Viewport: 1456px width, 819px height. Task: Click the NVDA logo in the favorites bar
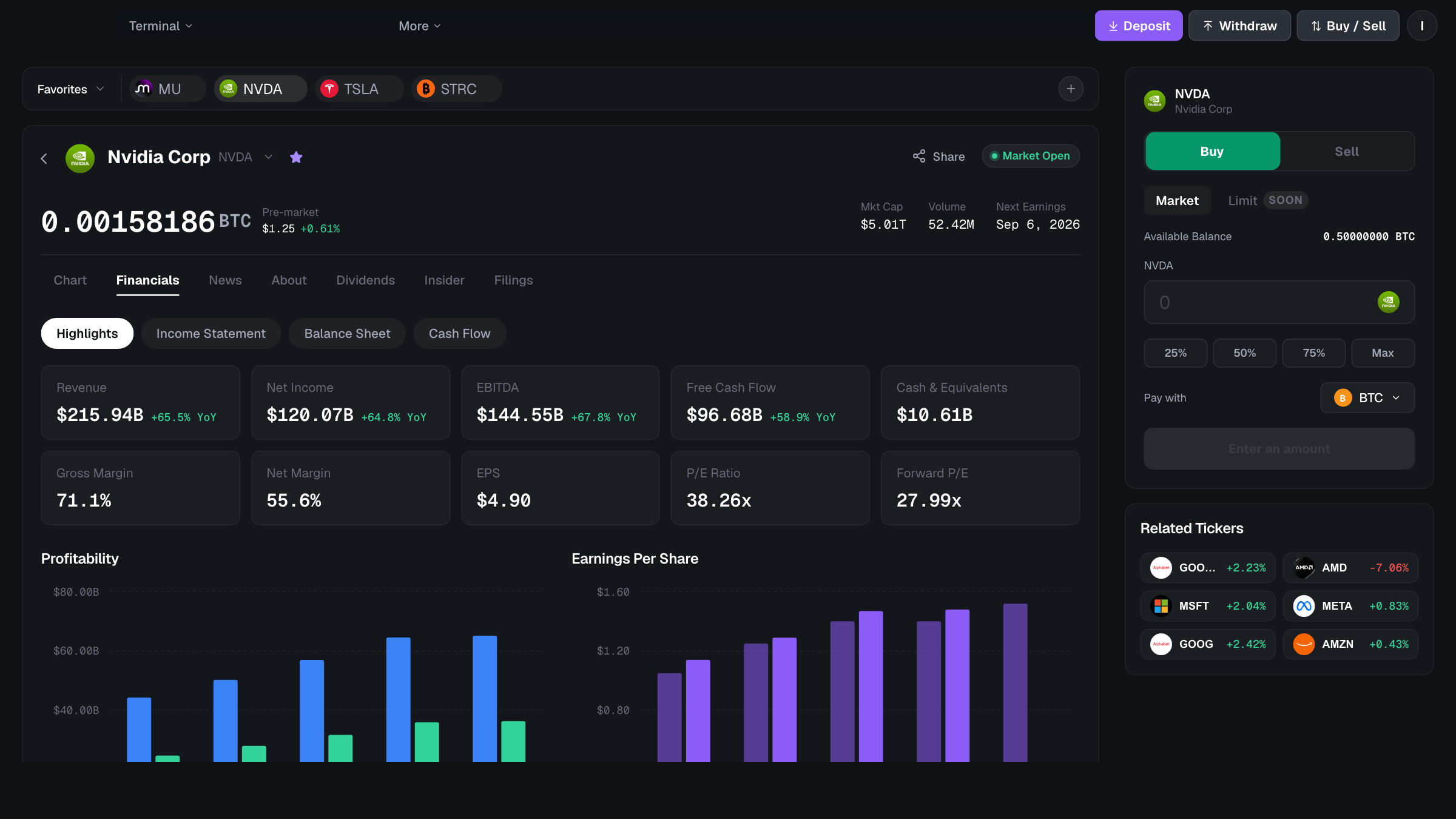click(228, 89)
